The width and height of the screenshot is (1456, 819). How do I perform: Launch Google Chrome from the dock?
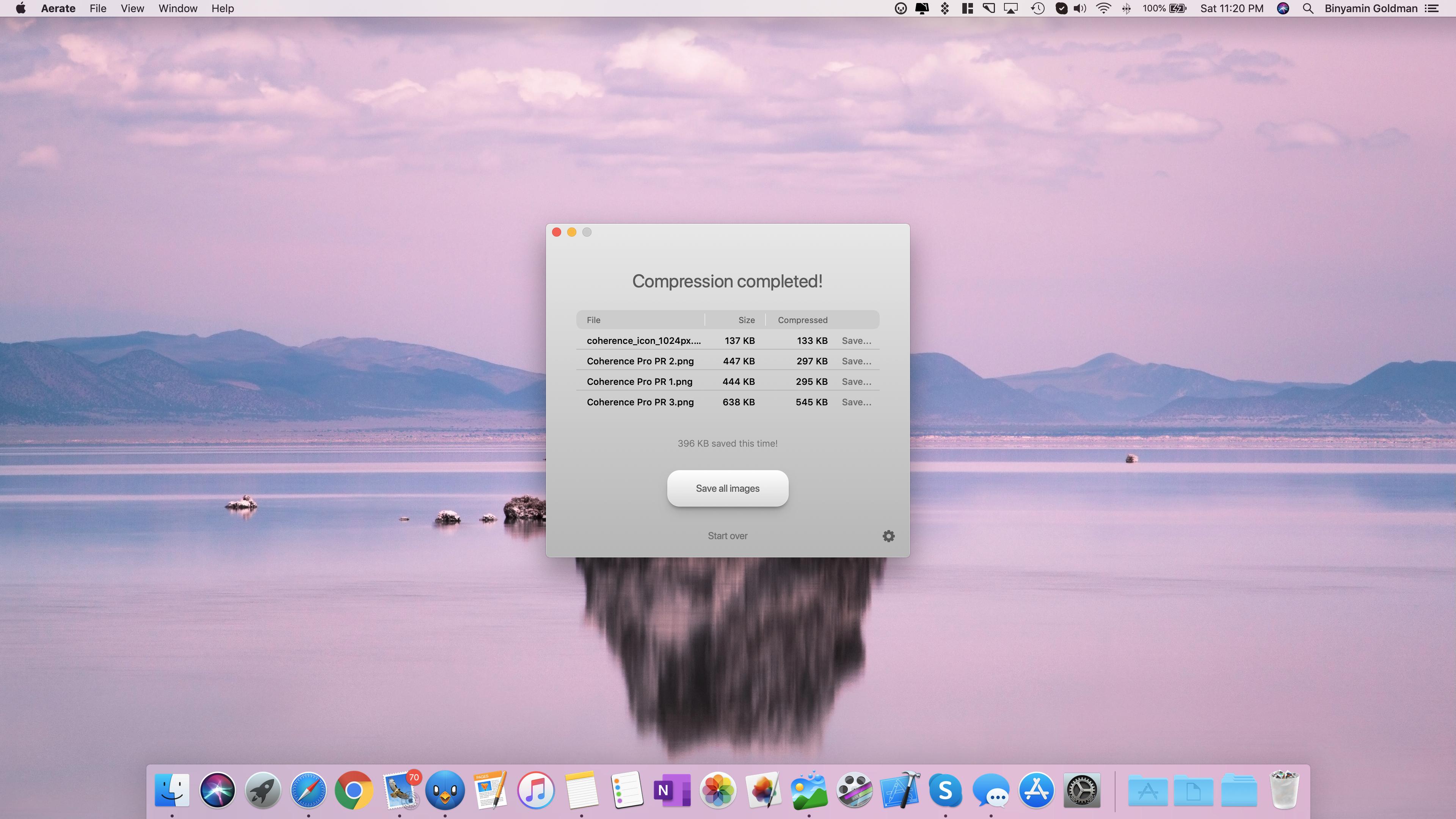click(x=354, y=790)
